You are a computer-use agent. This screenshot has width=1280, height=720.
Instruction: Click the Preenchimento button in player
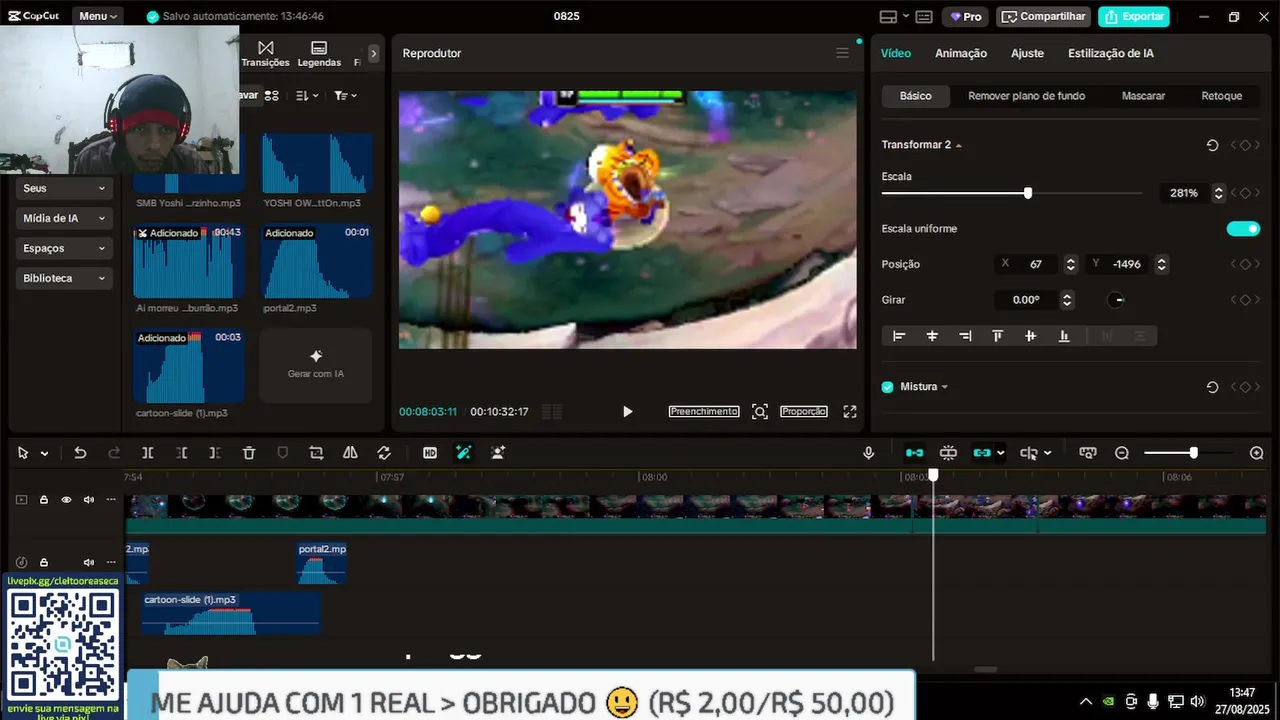pos(704,412)
